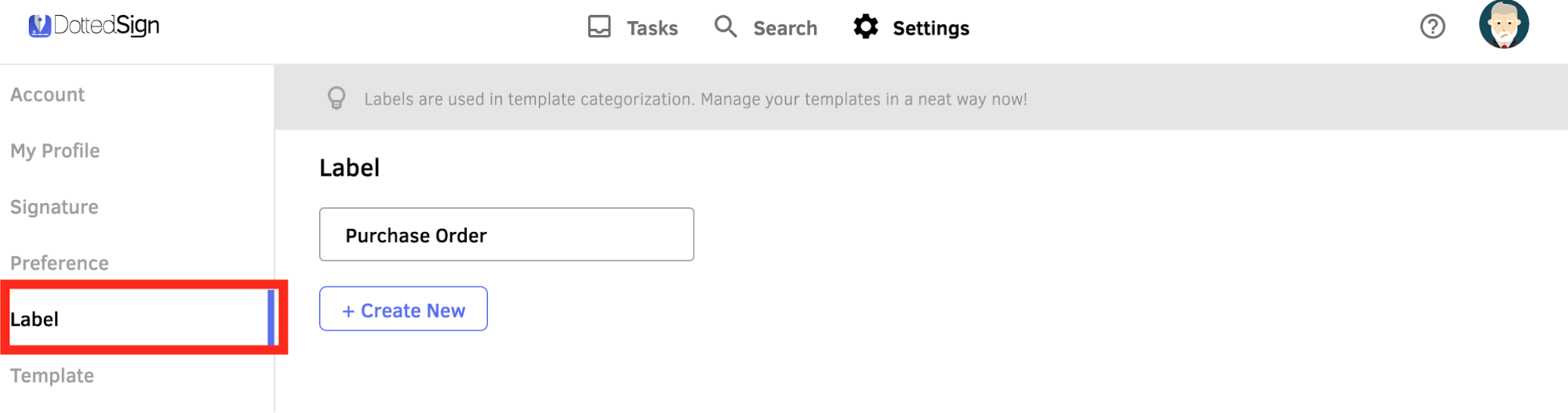
Task: Click the lightbulb tip icon
Action: pyautogui.click(x=337, y=98)
